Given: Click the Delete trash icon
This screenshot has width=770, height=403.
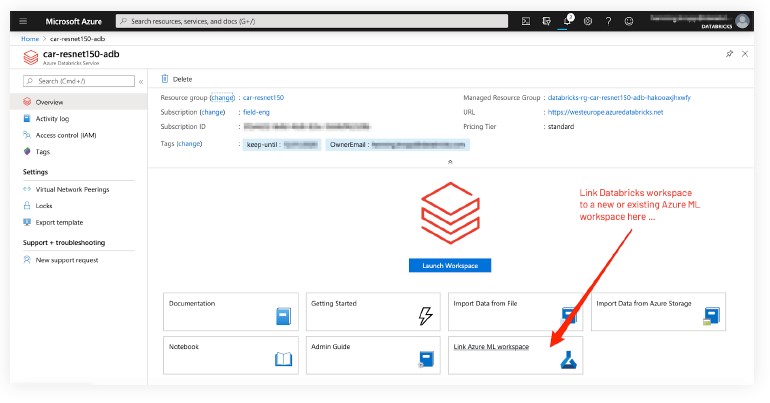Looking at the screenshot, I should coord(165,79).
